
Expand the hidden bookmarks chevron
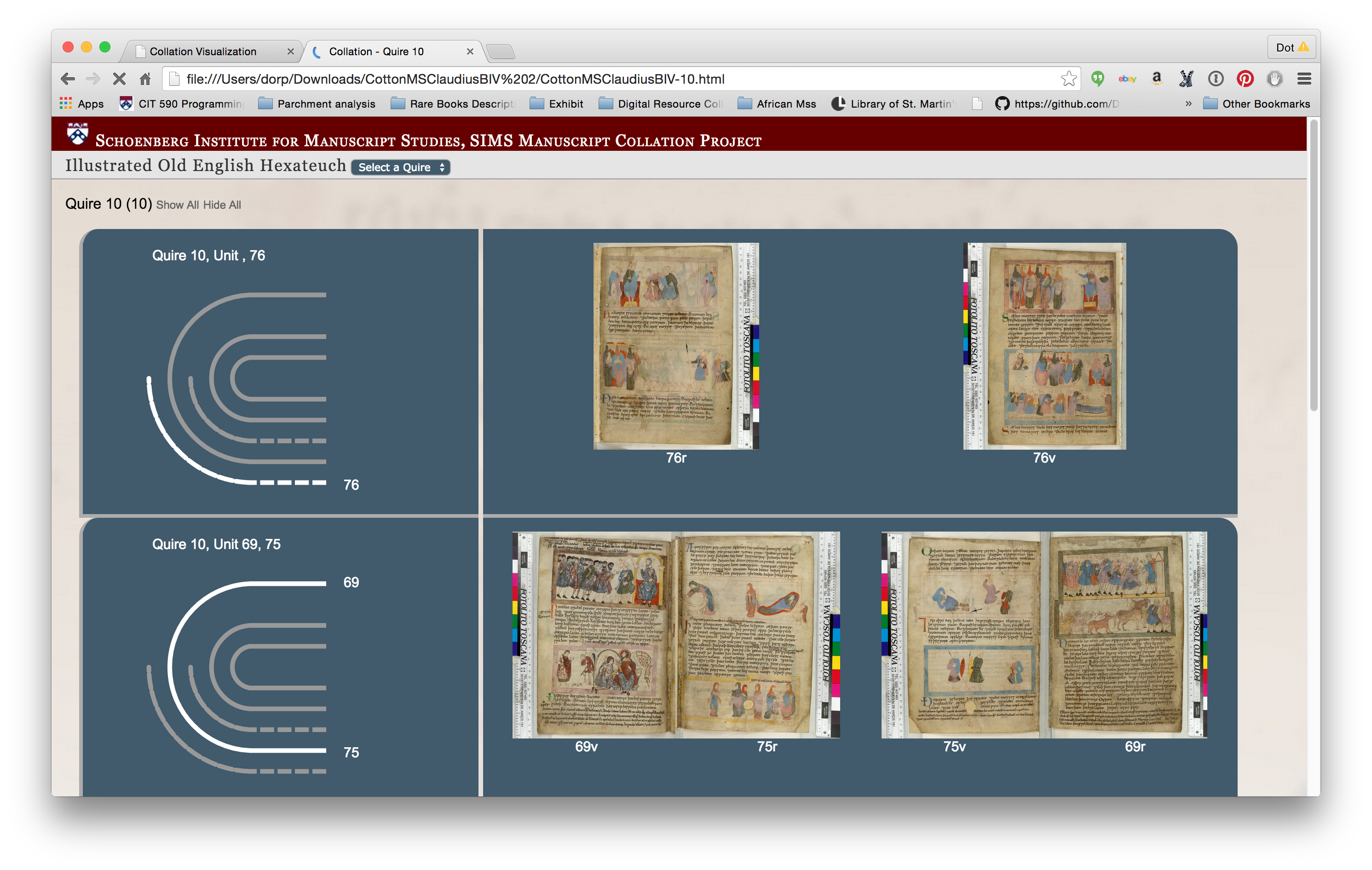tap(1188, 103)
